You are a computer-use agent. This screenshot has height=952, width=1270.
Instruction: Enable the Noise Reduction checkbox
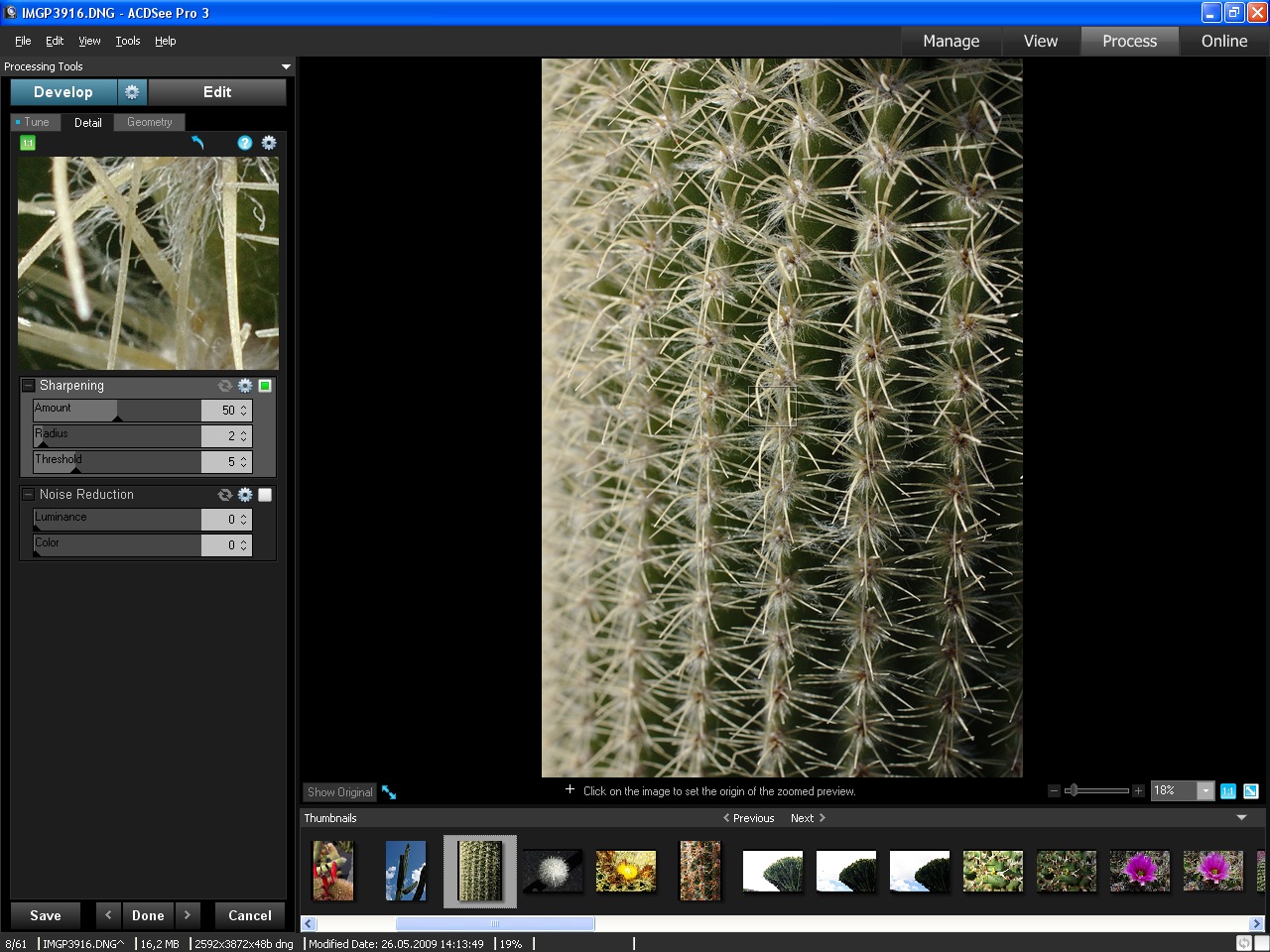[265, 495]
